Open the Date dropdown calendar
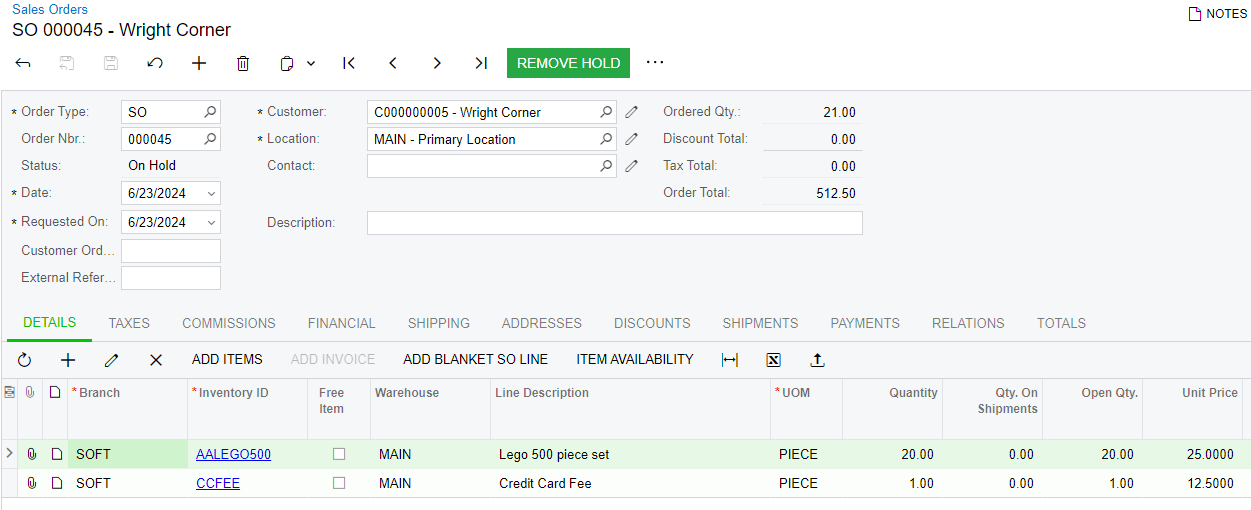 (211, 193)
